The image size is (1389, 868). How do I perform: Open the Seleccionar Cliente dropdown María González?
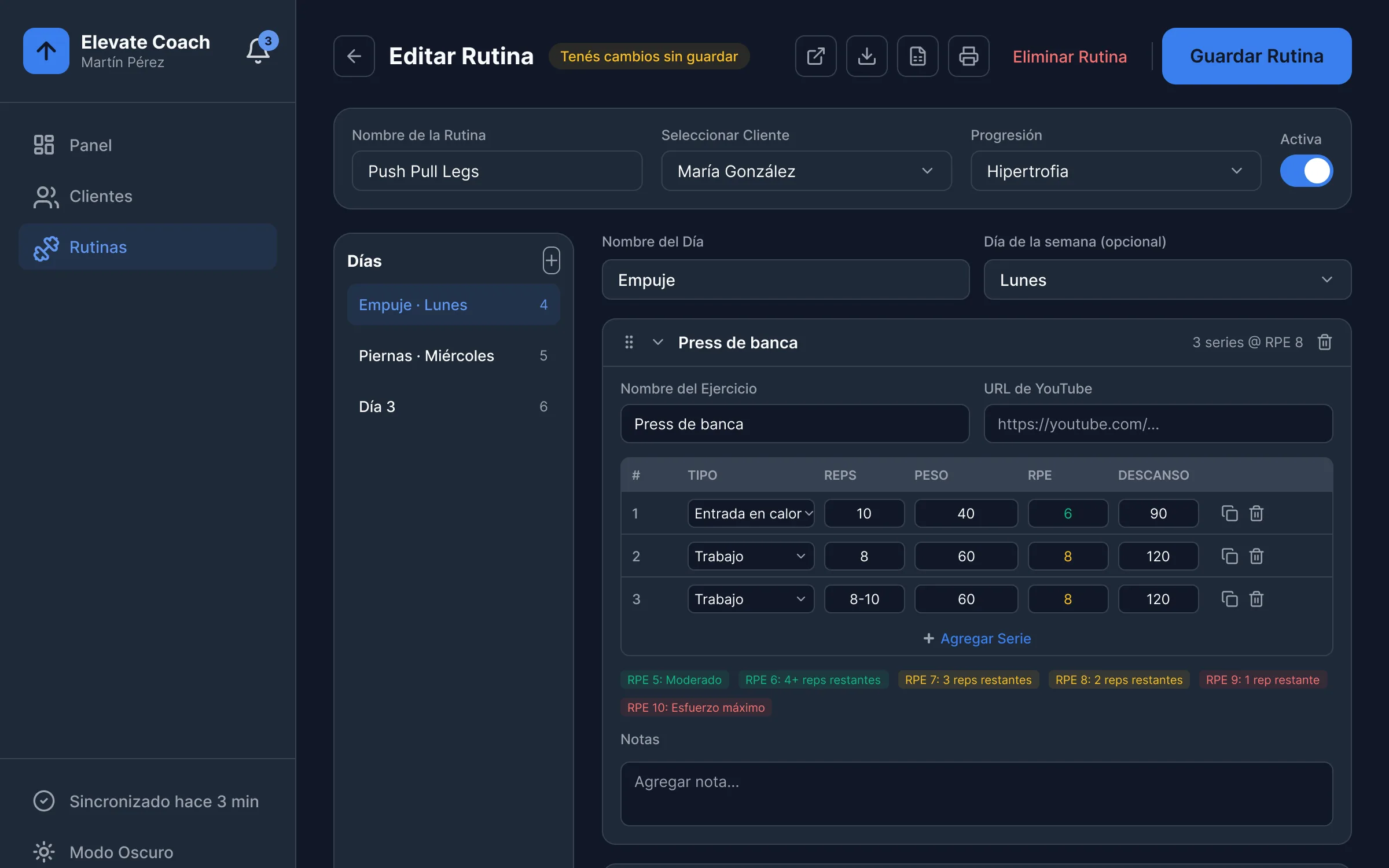coord(806,171)
